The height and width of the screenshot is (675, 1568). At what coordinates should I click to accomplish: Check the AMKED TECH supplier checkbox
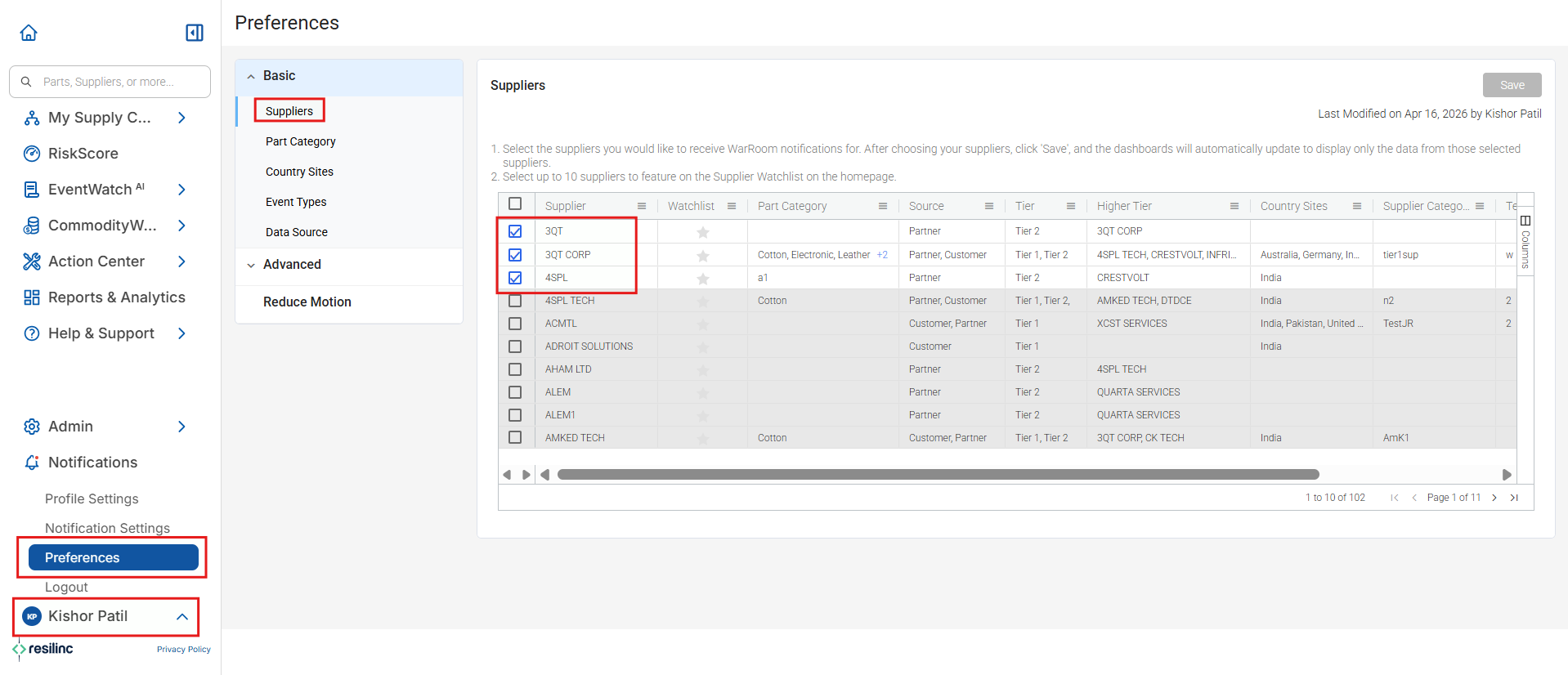[x=515, y=438]
